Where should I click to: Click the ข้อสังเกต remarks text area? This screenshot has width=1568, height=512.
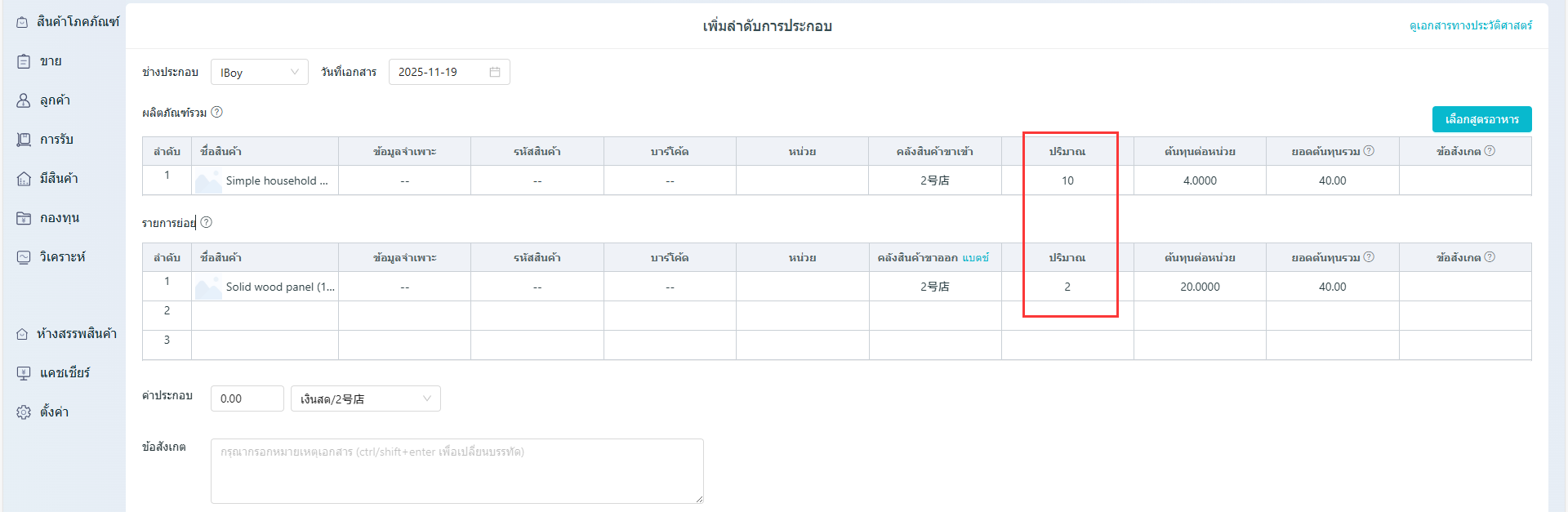(x=457, y=470)
